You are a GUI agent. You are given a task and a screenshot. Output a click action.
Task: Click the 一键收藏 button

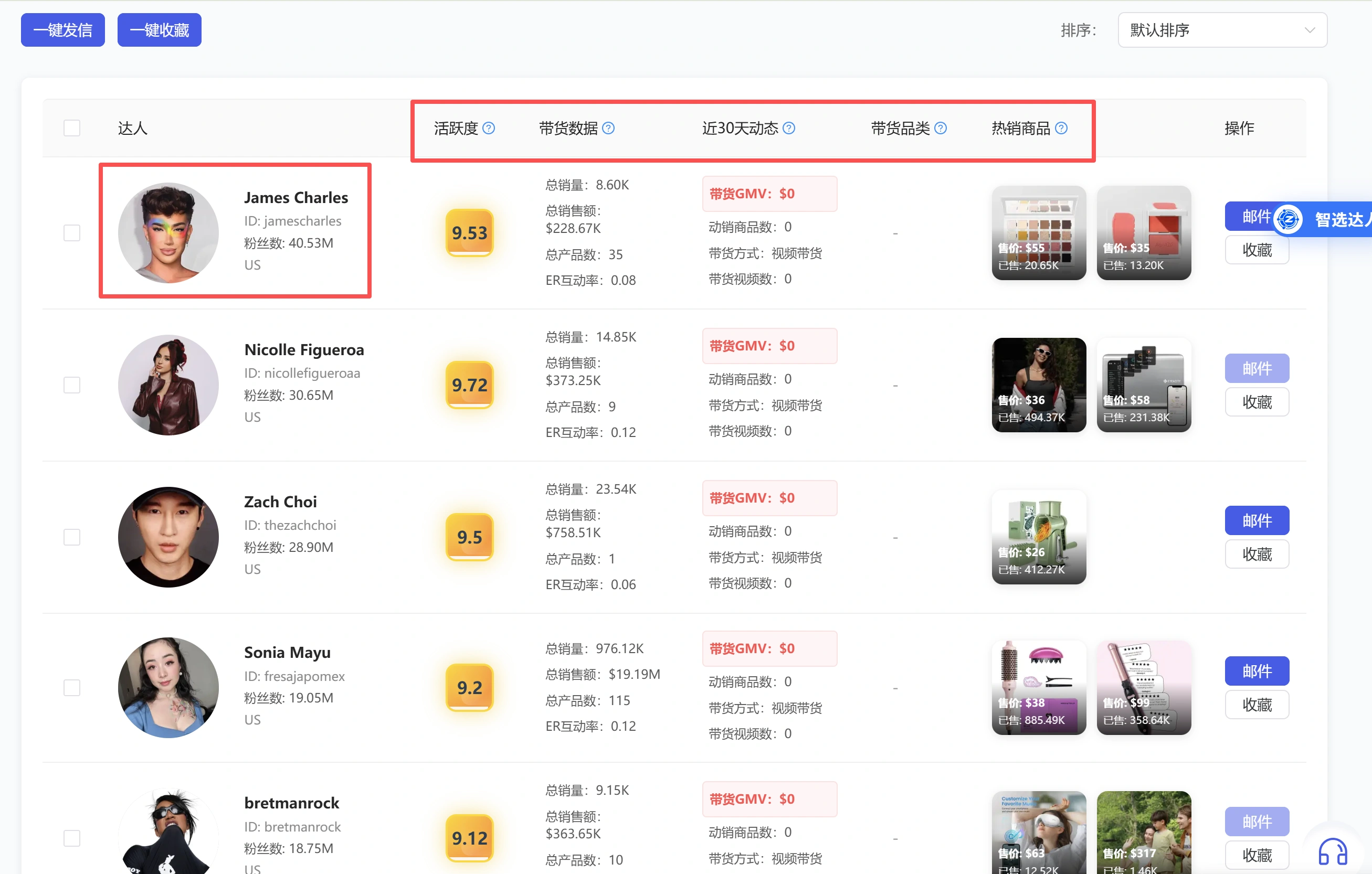(x=159, y=30)
